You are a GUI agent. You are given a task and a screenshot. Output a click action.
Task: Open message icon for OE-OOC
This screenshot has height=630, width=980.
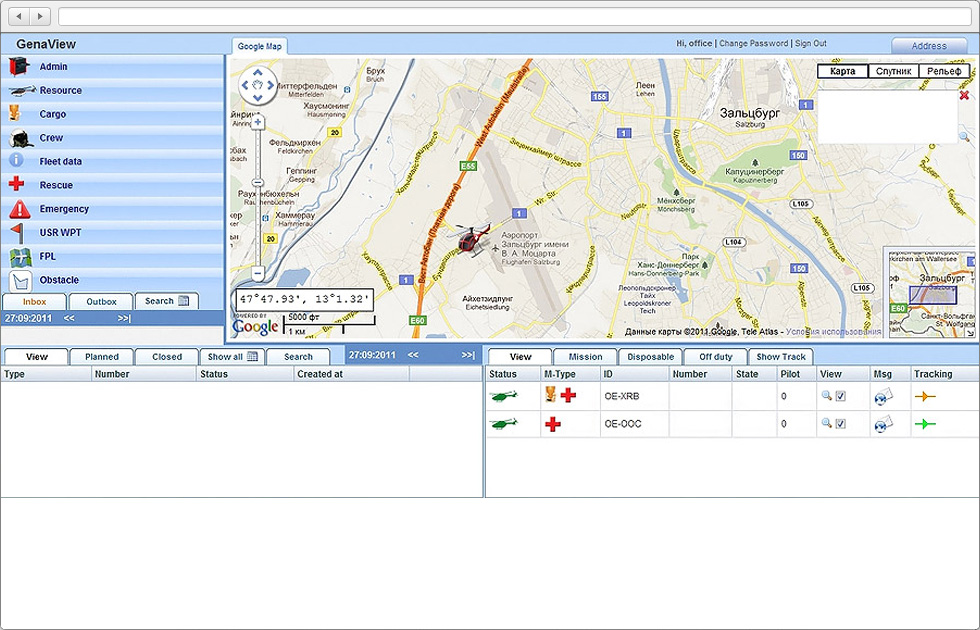882,424
